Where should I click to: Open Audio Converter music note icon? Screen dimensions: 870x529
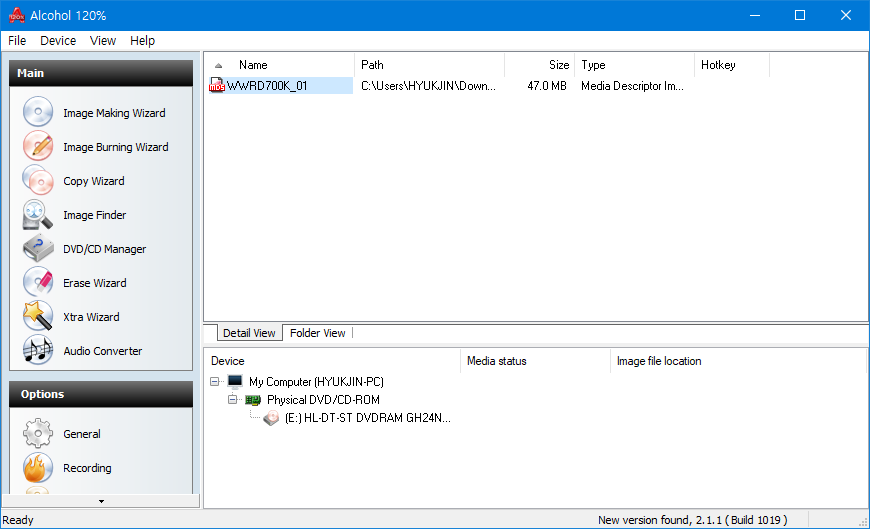pyautogui.click(x=38, y=350)
